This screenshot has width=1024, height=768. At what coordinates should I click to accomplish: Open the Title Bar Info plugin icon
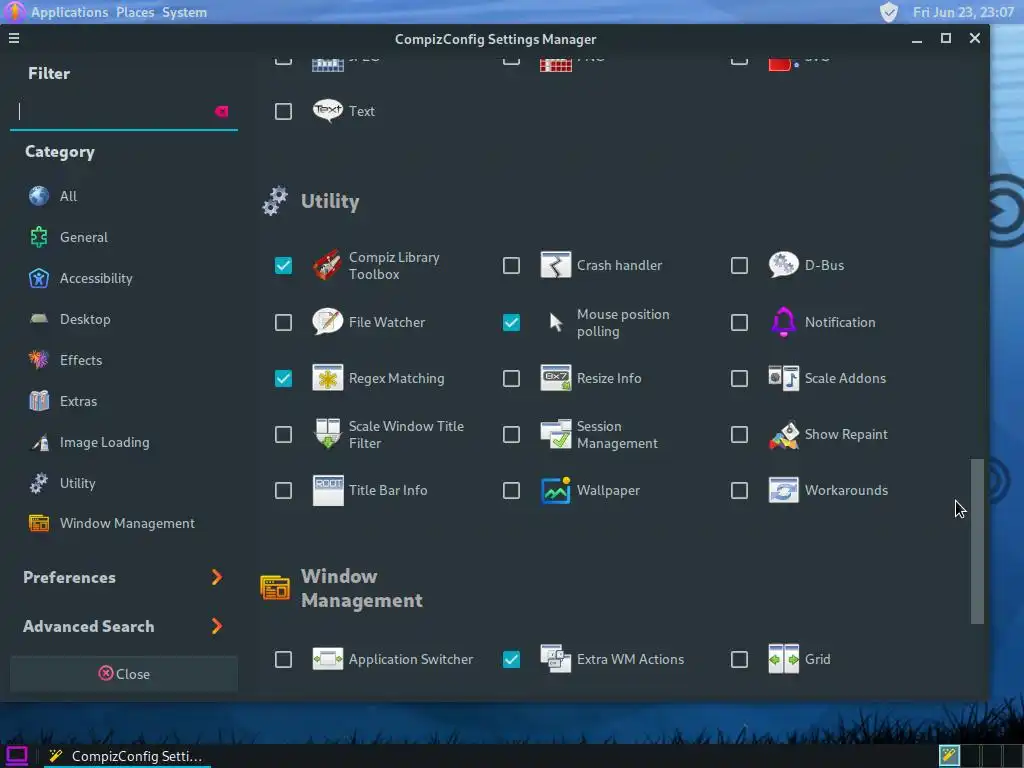[327, 490]
